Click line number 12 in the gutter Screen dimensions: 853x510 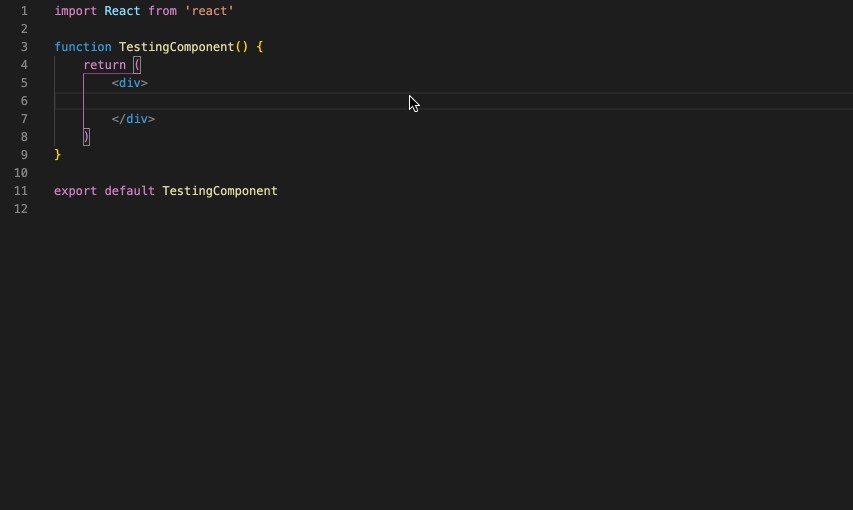click(x=21, y=209)
